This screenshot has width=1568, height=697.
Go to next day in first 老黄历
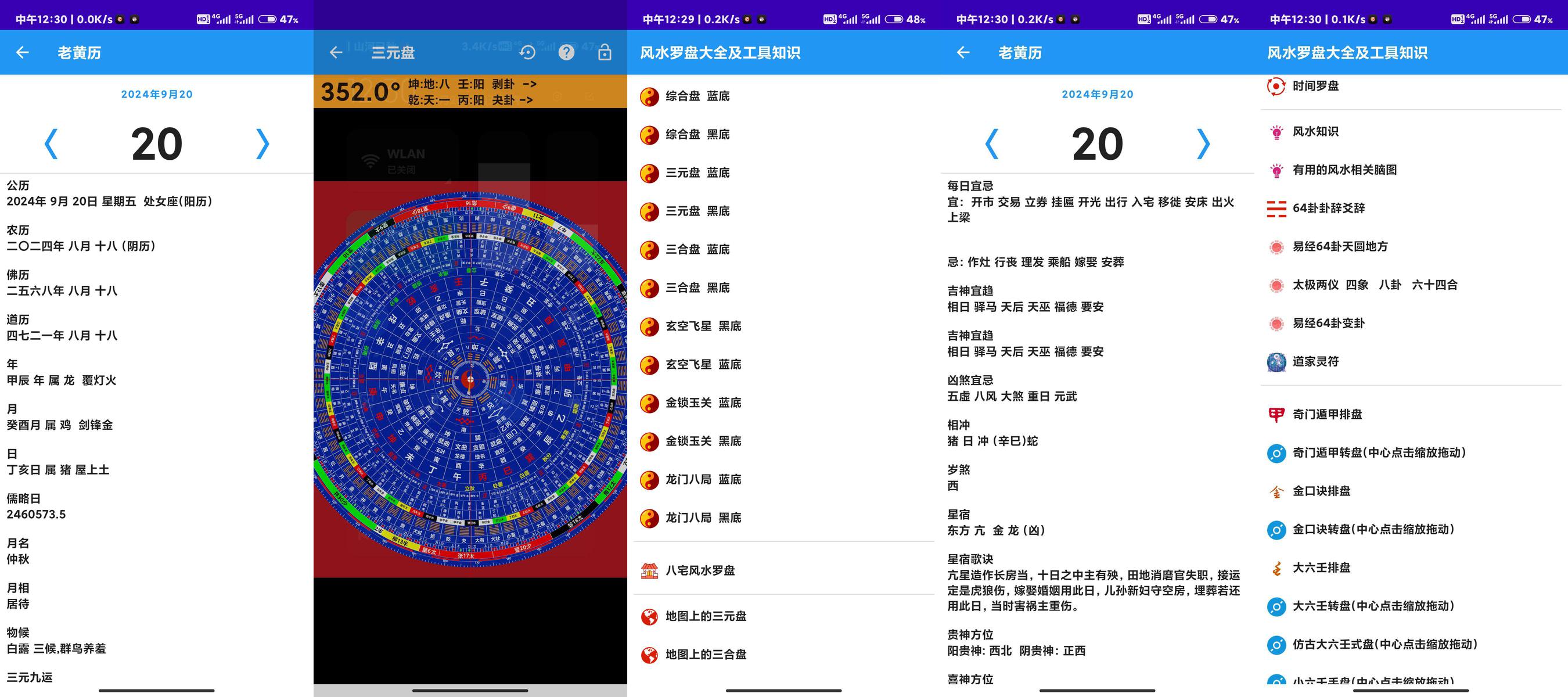tap(262, 144)
